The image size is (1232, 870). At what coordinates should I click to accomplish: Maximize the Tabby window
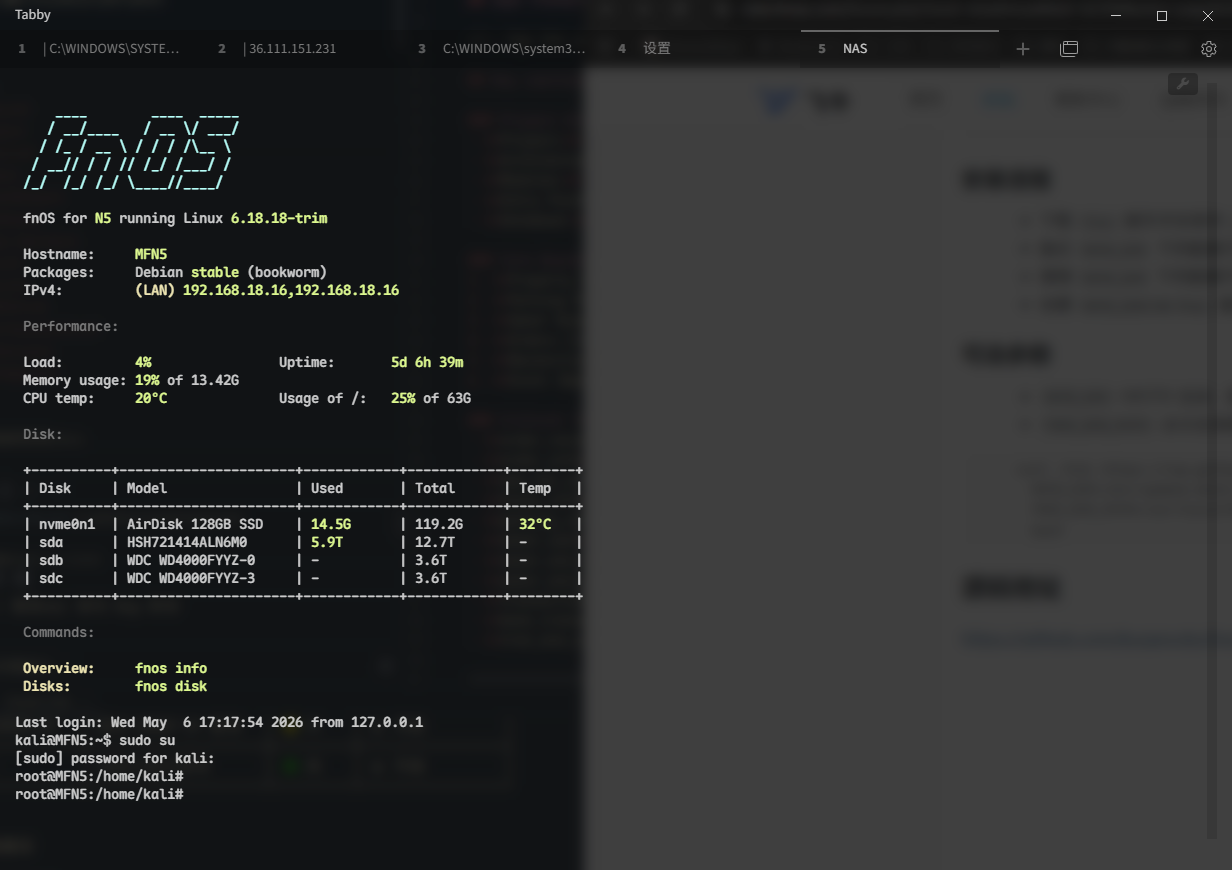point(1162,15)
